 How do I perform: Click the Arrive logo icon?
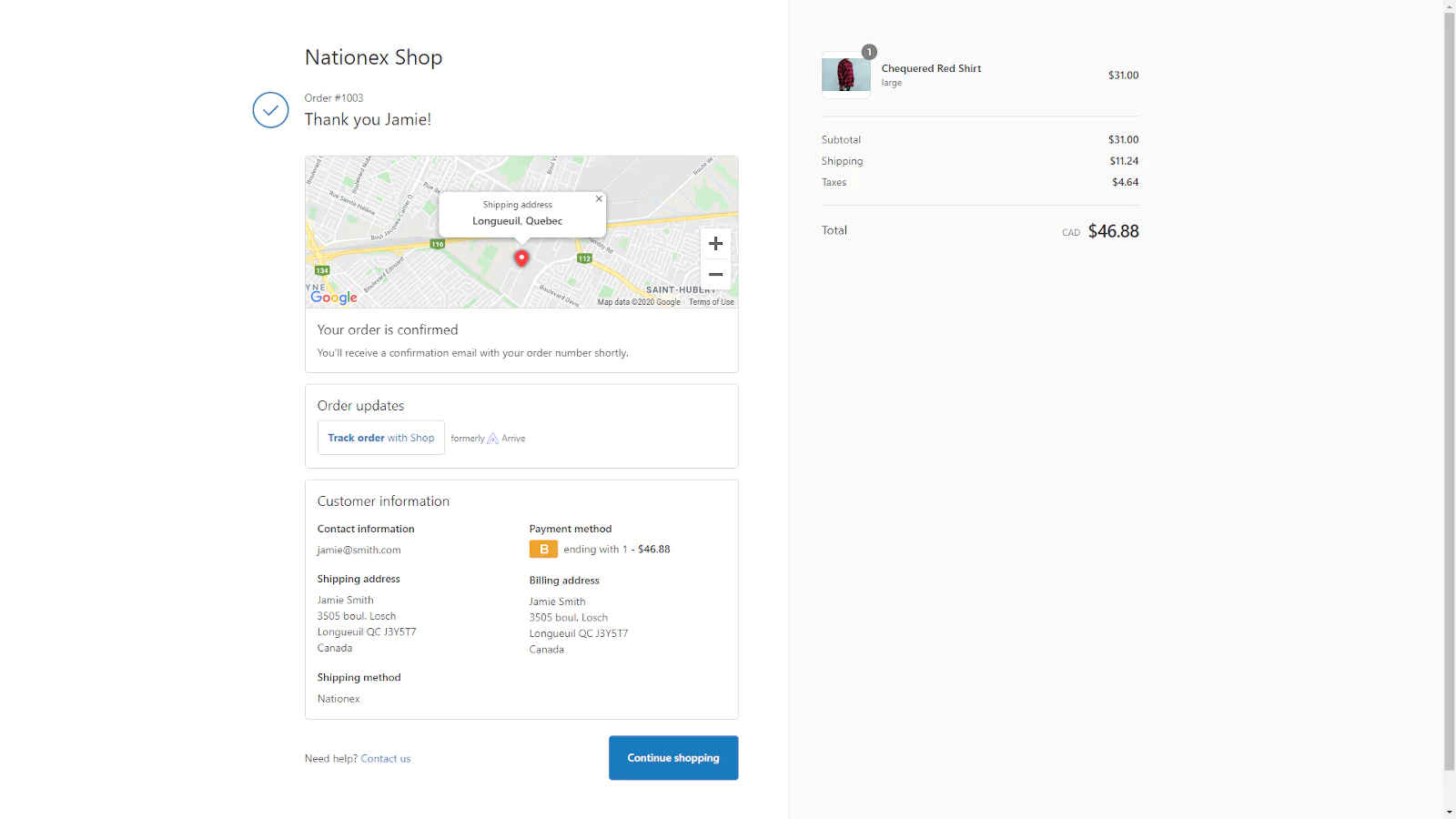pos(493,439)
